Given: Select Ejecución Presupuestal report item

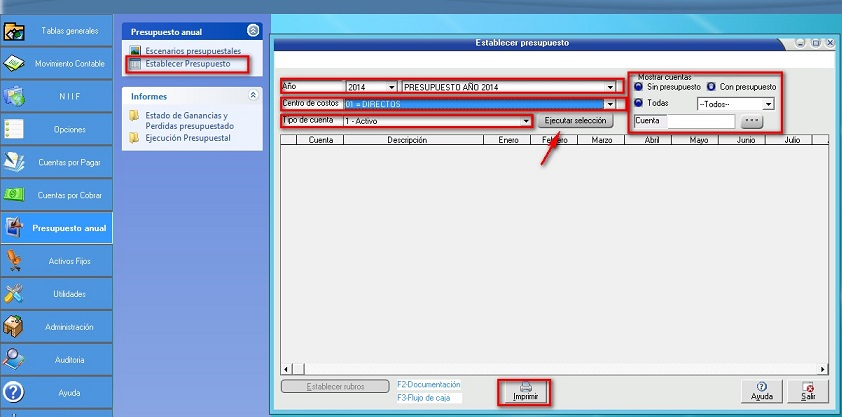Looking at the screenshot, I should [x=187, y=138].
